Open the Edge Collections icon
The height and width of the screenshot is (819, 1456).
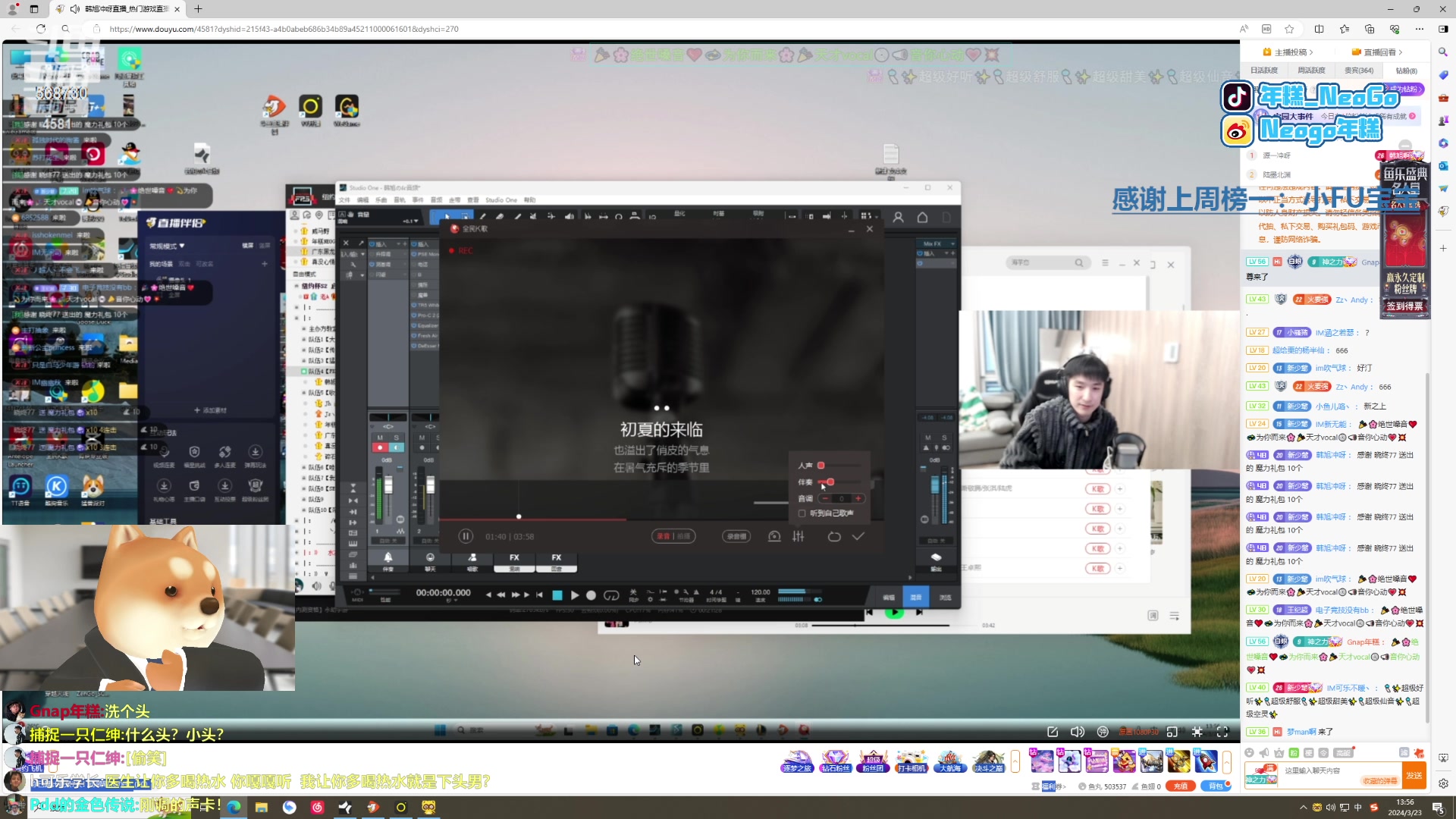point(1370,29)
